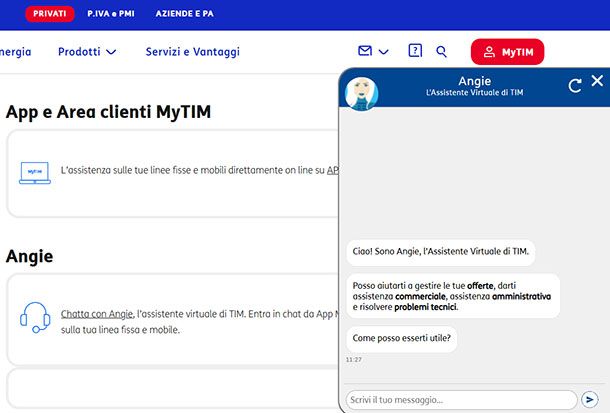Focus the Scrivi il tuo messaggio field
Image resolution: width=610 pixels, height=413 pixels.
pos(461,399)
